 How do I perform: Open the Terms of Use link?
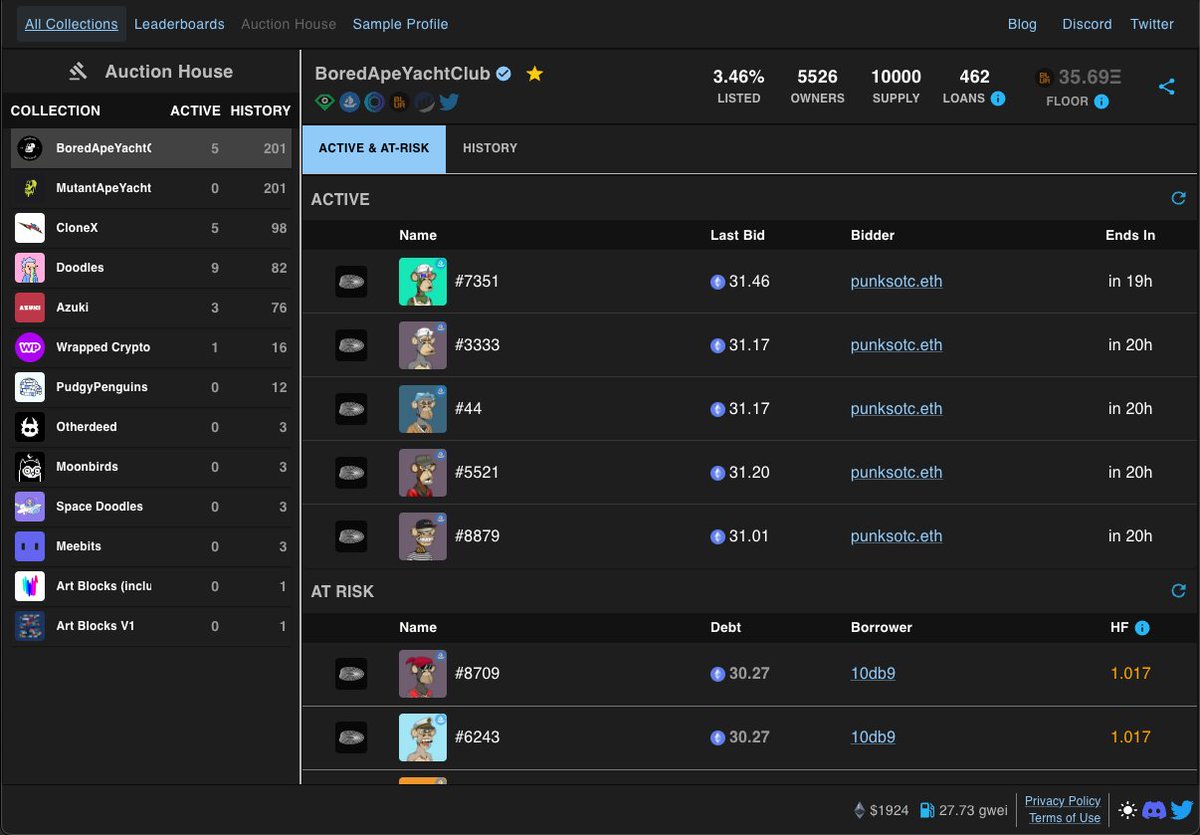pyautogui.click(x=1065, y=818)
